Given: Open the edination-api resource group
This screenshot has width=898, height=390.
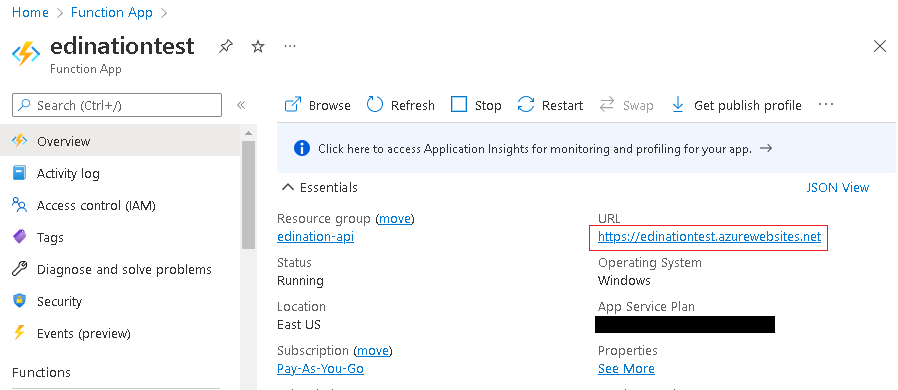Looking at the screenshot, I should pyautogui.click(x=316, y=237).
